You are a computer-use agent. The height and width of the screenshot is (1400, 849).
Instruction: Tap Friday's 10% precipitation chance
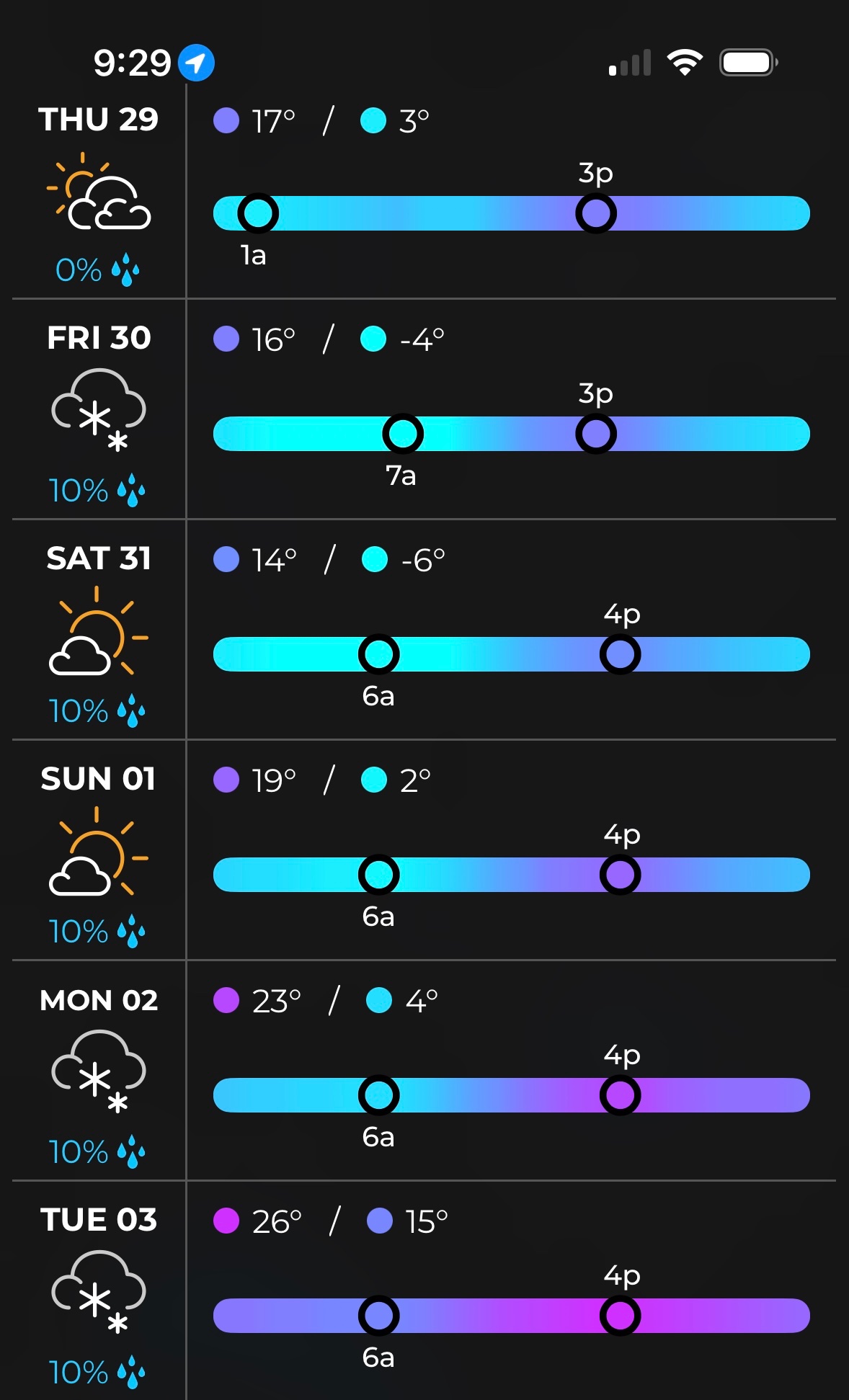click(x=78, y=491)
